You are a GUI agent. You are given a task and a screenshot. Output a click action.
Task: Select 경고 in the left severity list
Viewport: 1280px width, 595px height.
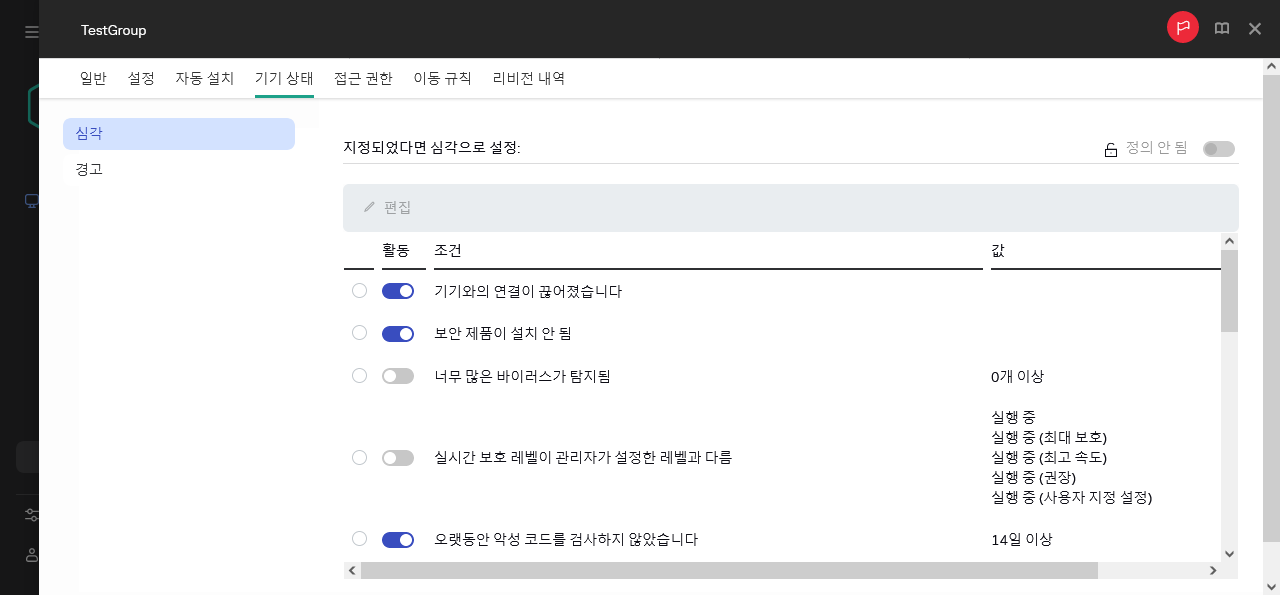click(88, 169)
